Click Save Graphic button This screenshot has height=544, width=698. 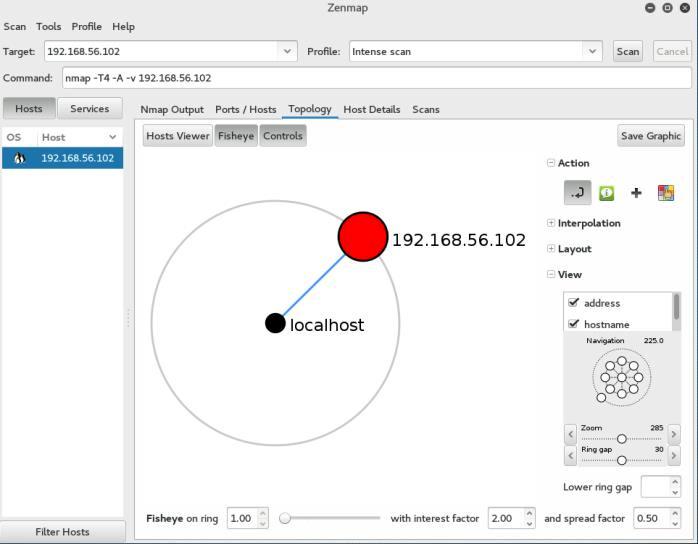[x=651, y=136]
